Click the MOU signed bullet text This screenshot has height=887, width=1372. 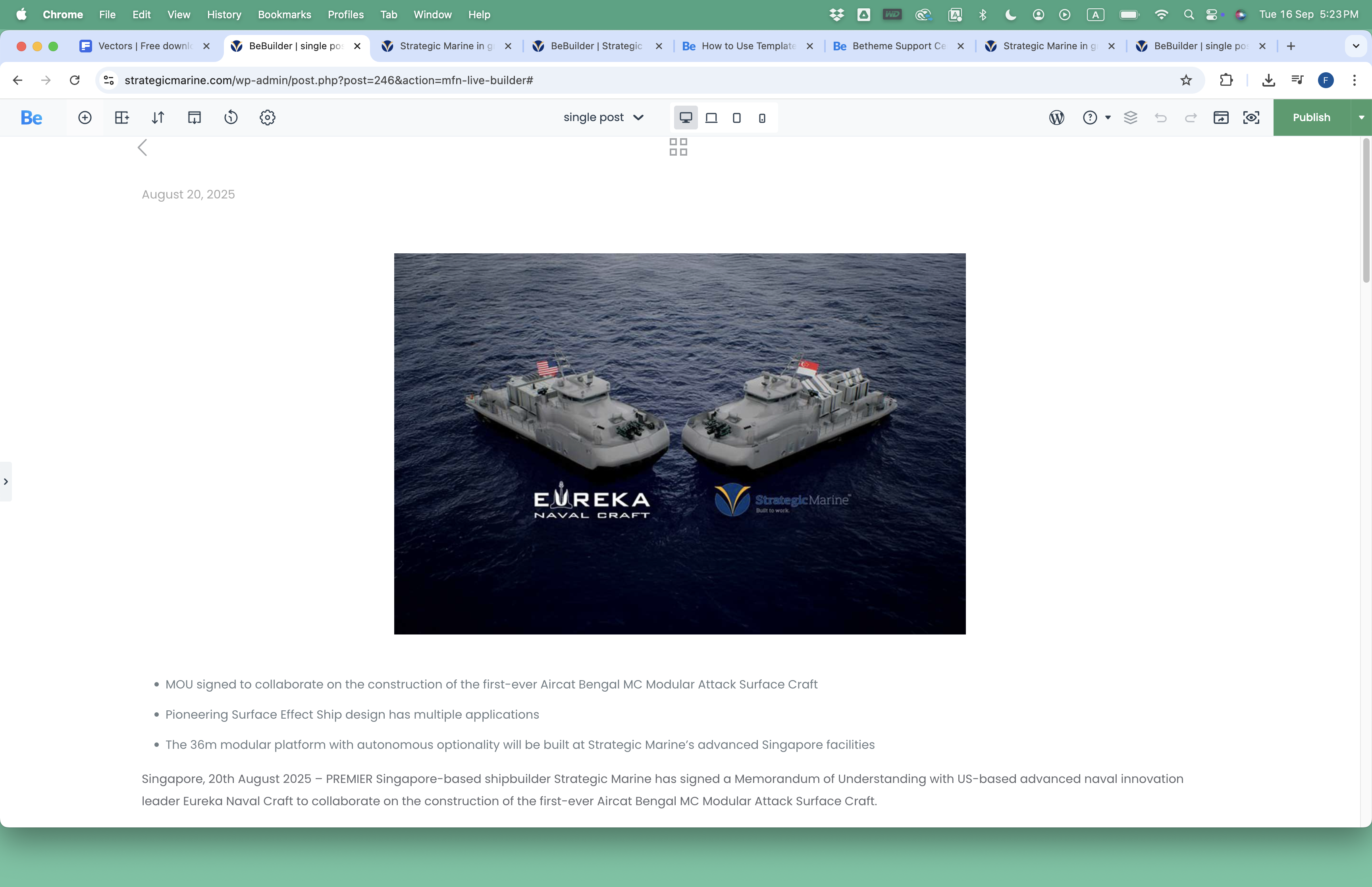pyautogui.click(x=491, y=684)
